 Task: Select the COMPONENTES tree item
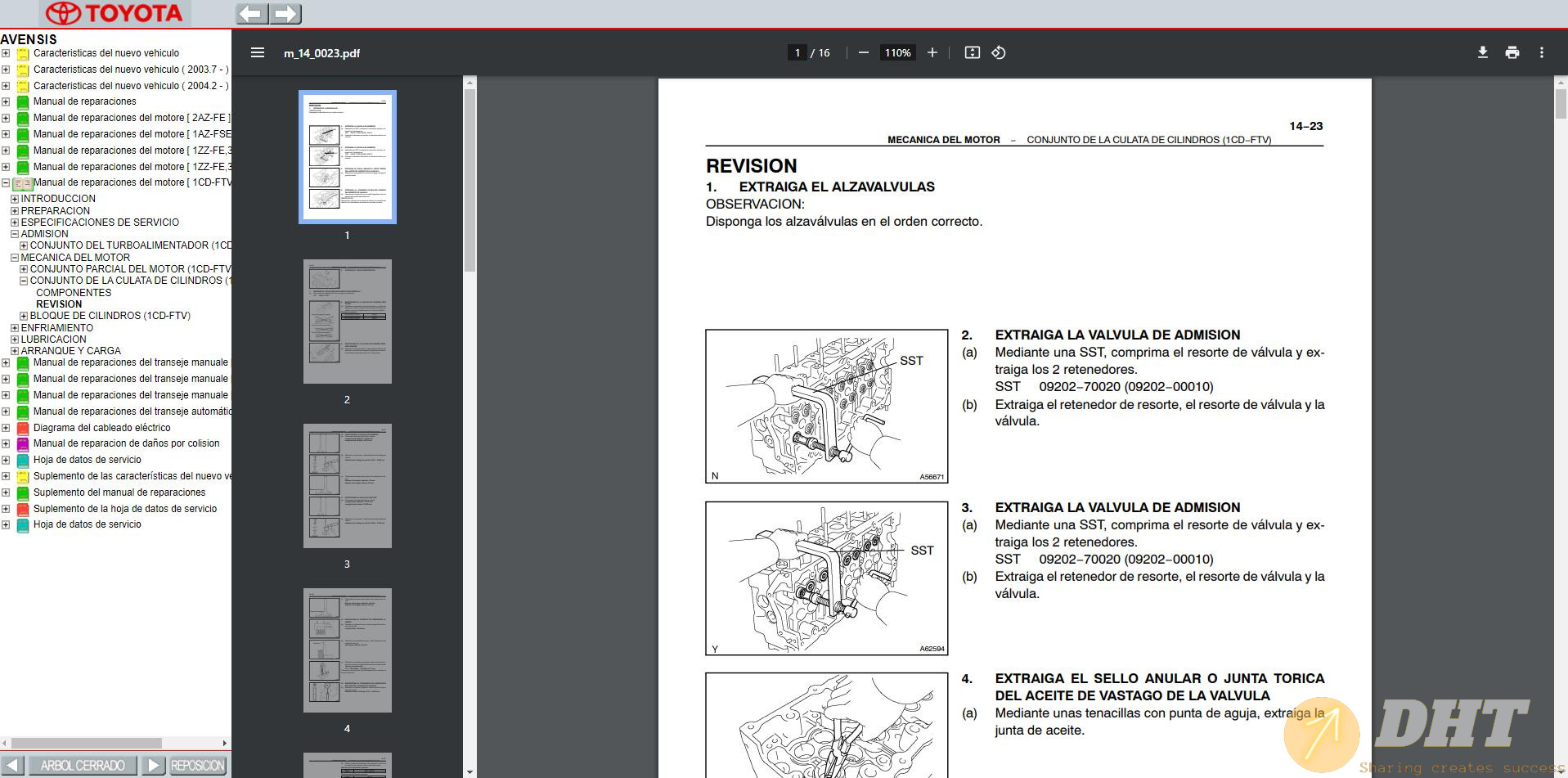coord(74,293)
